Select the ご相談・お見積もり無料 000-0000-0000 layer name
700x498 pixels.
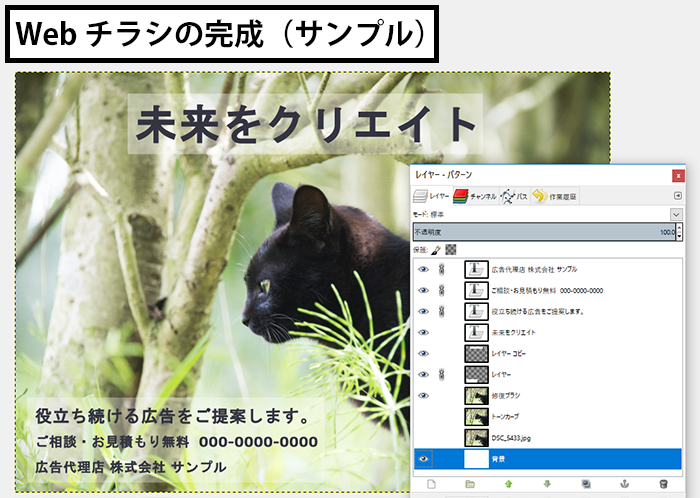pos(547,290)
